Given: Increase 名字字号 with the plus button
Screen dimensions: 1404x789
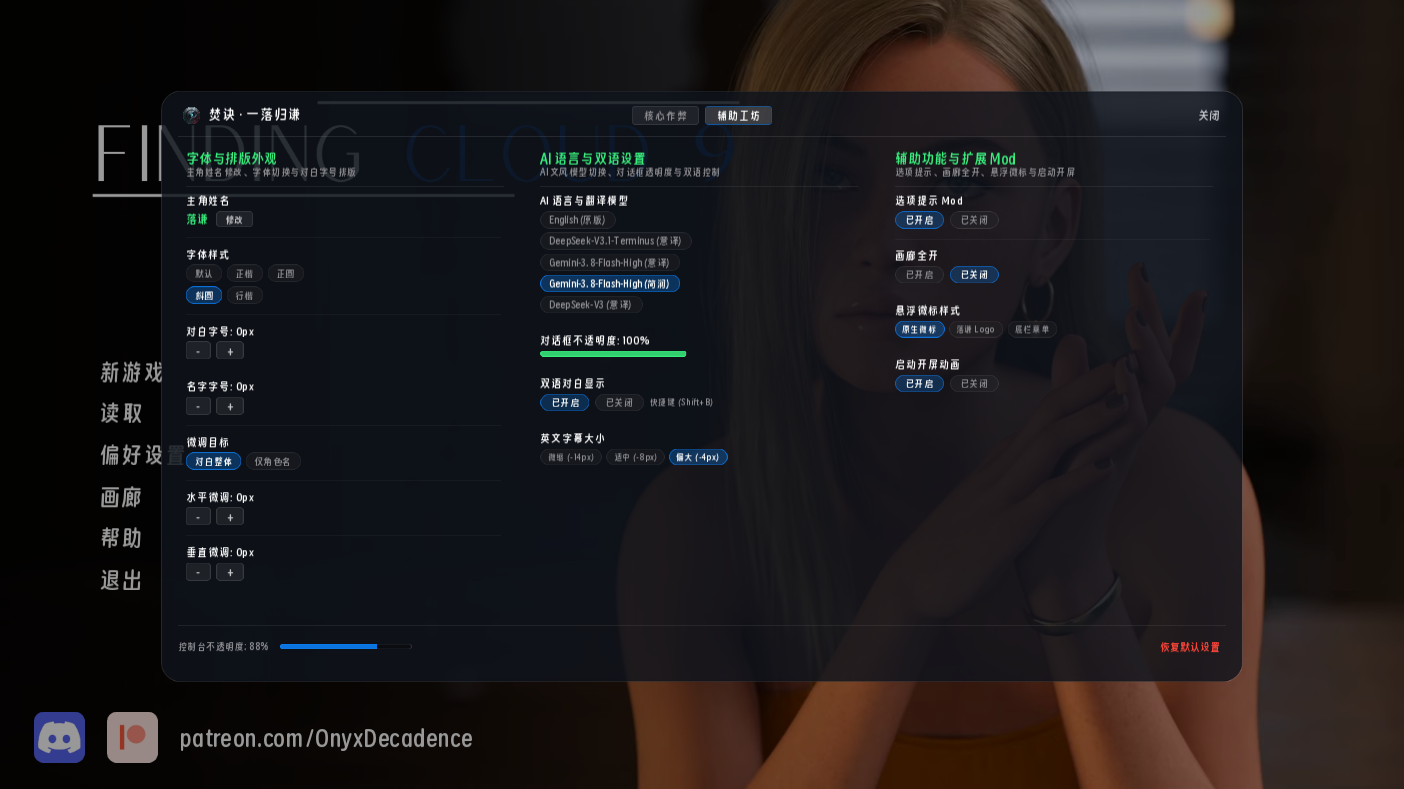Looking at the screenshot, I should tap(230, 406).
